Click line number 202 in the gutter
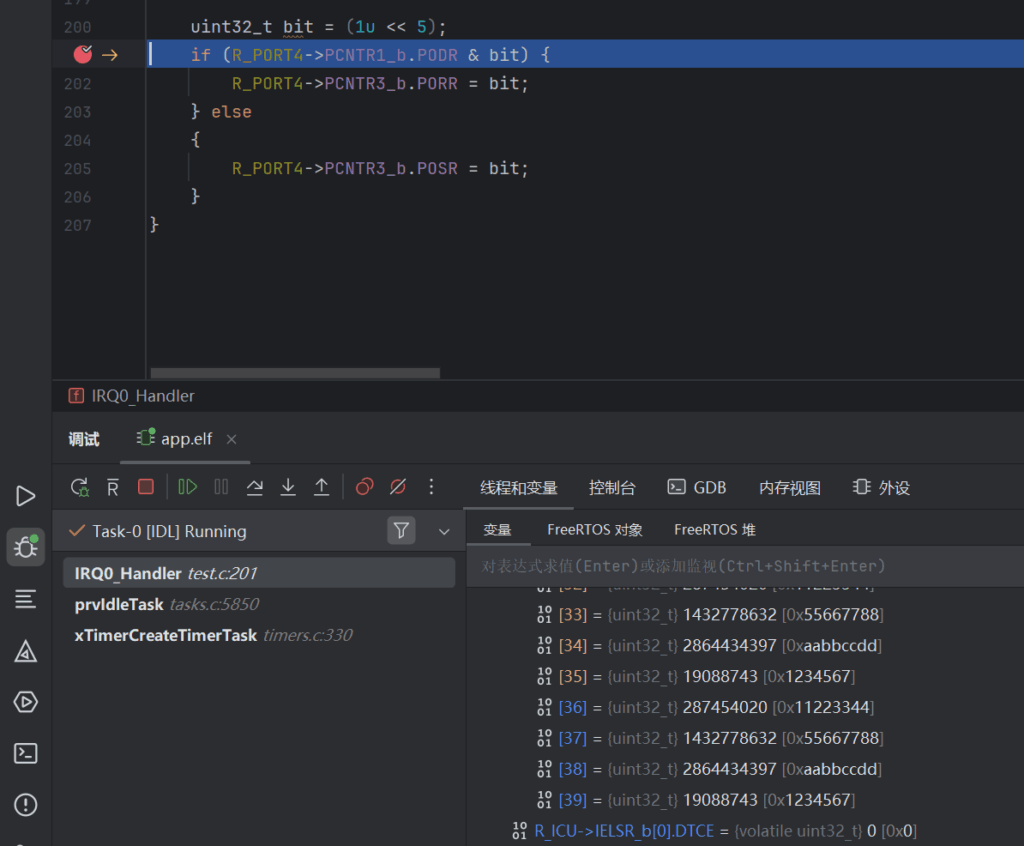Image resolution: width=1024 pixels, height=846 pixels. point(78,84)
